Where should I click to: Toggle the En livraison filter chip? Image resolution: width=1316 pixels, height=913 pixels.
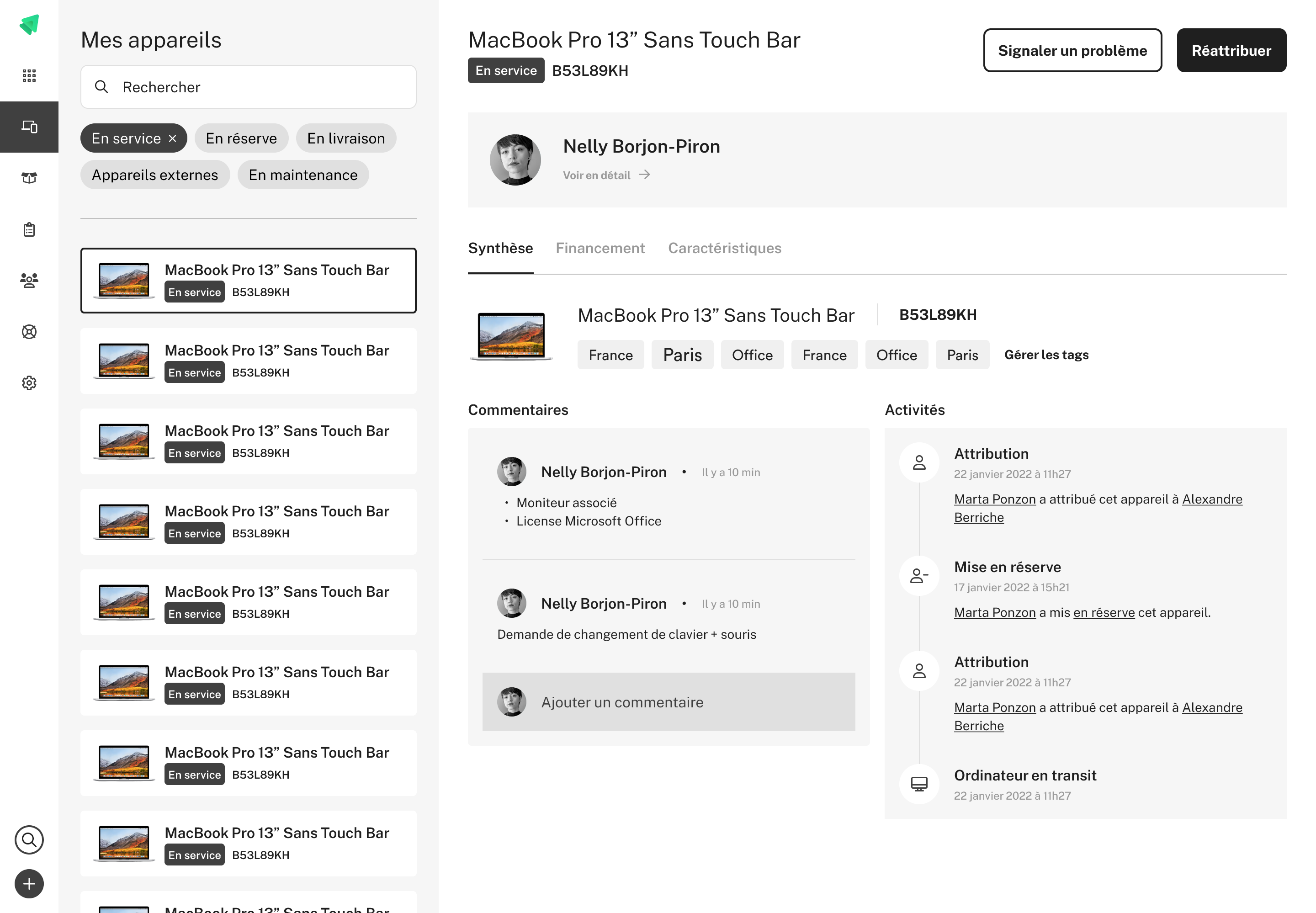point(345,138)
